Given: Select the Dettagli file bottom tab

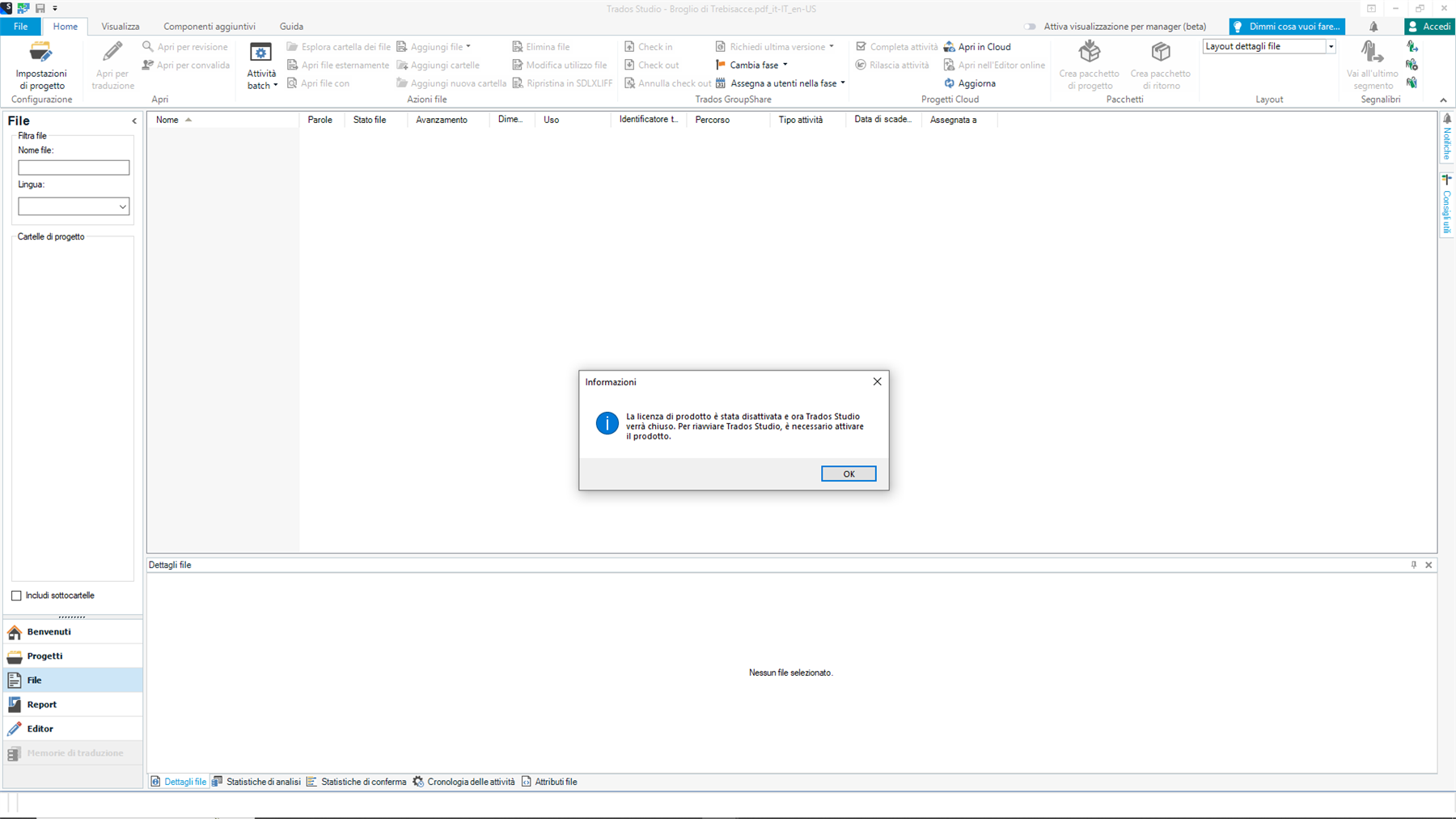Looking at the screenshot, I should pos(179,782).
